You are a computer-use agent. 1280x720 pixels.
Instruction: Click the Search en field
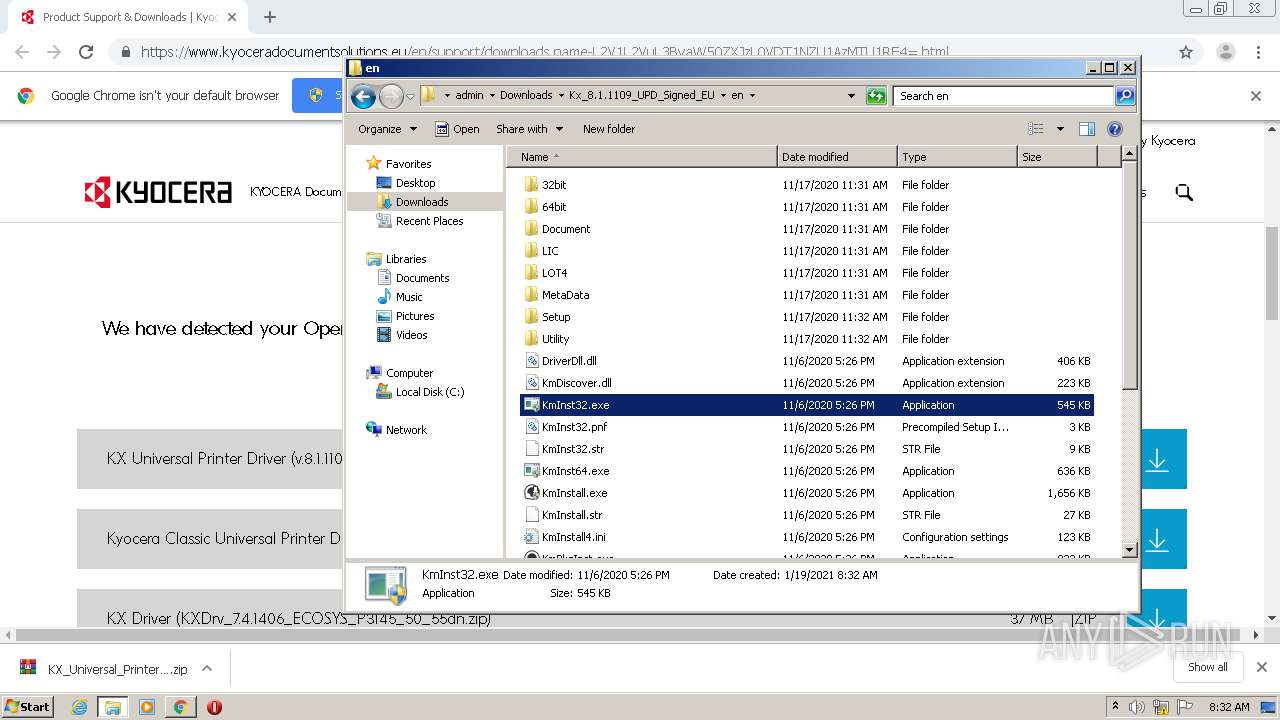(x=1003, y=96)
